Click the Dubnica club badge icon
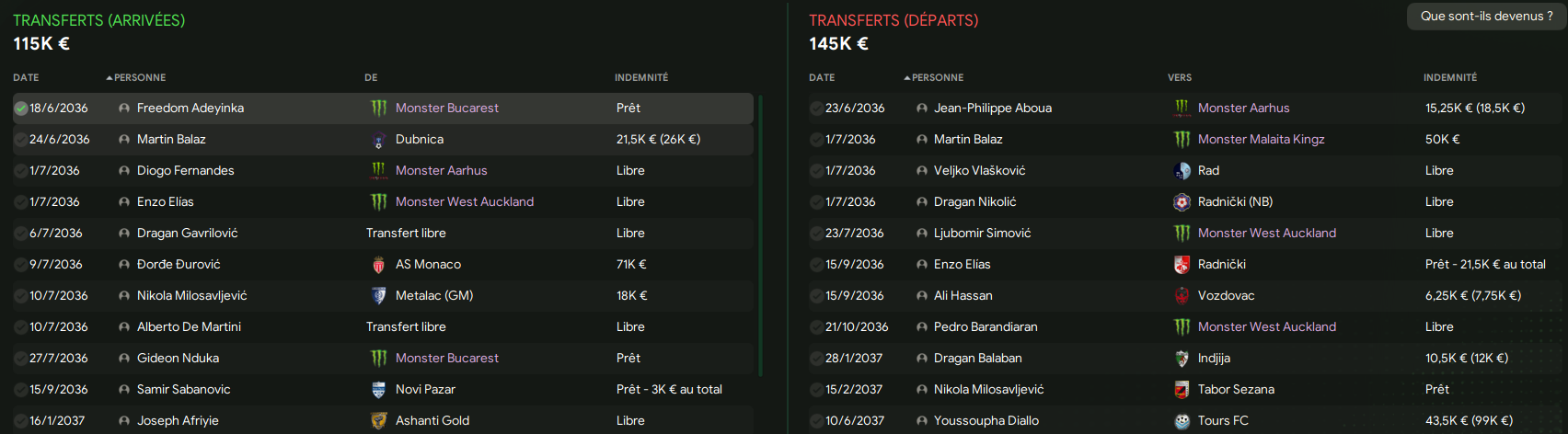Viewport: 1568px width, 434px height. point(378,140)
